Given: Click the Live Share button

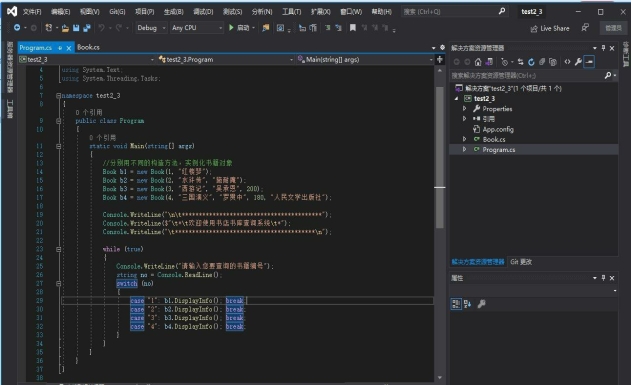Looking at the screenshot, I should coord(550,28).
